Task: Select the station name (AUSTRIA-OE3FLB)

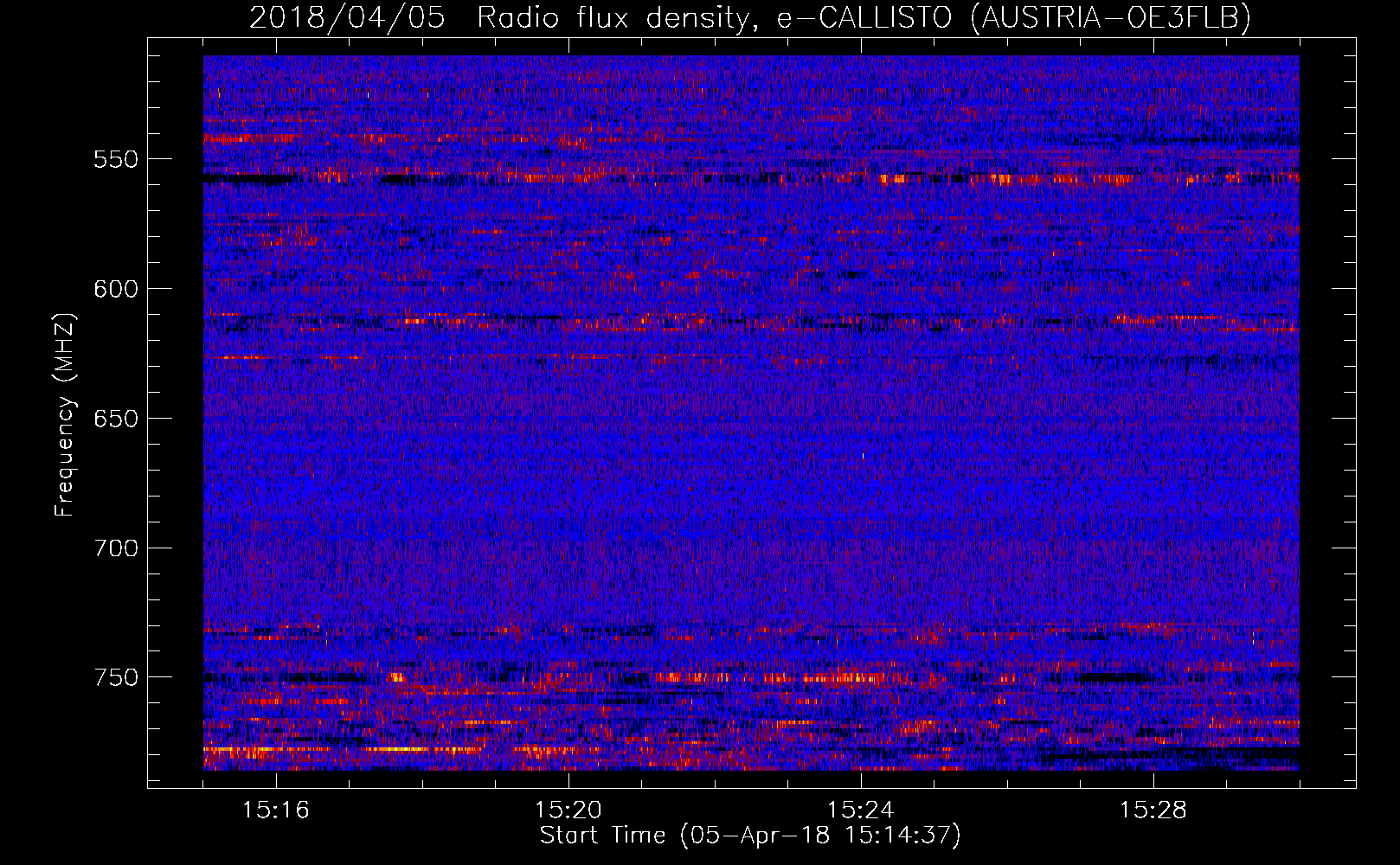Action: (1110, 17)
